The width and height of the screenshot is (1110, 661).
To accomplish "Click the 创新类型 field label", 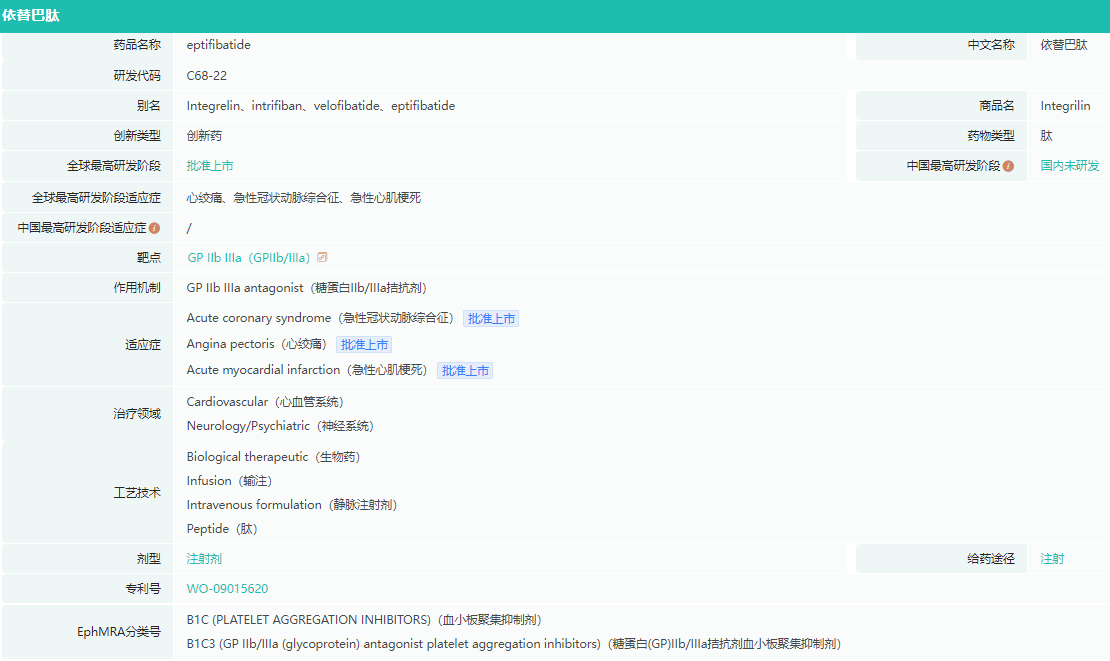I will pos(137,135).
